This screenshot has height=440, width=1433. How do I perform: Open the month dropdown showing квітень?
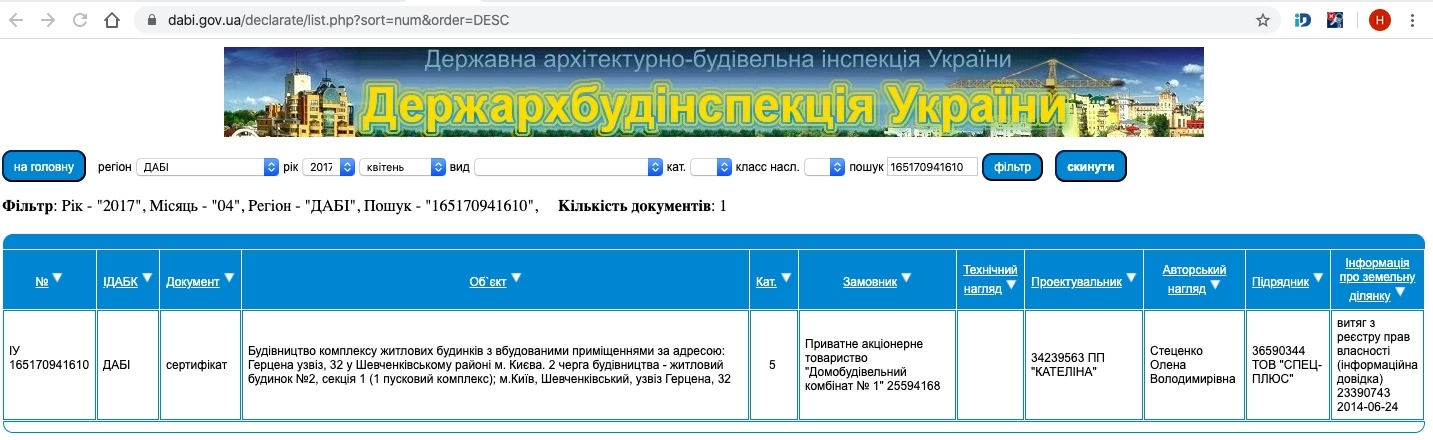tap(402, 167)
